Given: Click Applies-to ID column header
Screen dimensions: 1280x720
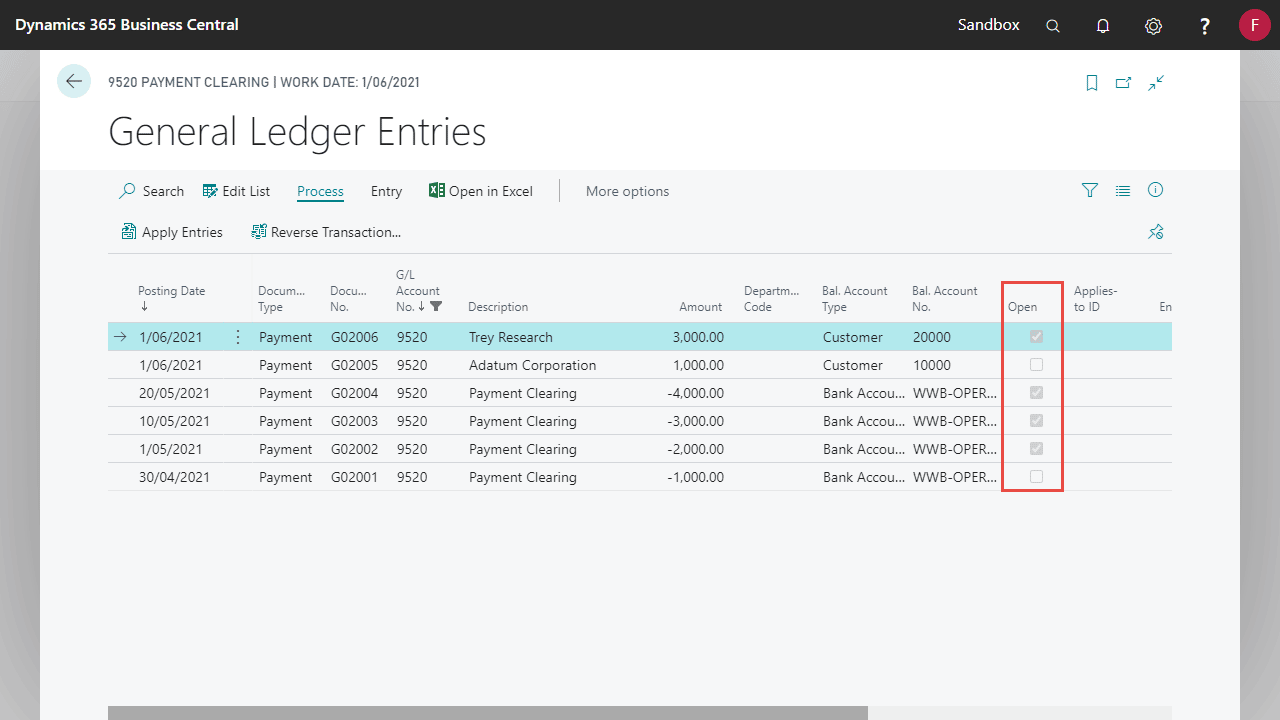Looking at the screenshot, I should (1095, 299).
